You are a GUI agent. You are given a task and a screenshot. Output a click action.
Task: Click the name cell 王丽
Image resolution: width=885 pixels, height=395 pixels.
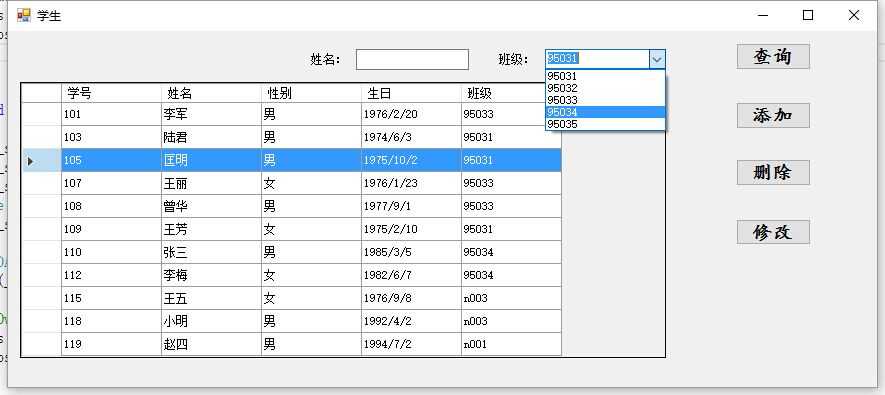click(x=211, y=183)
